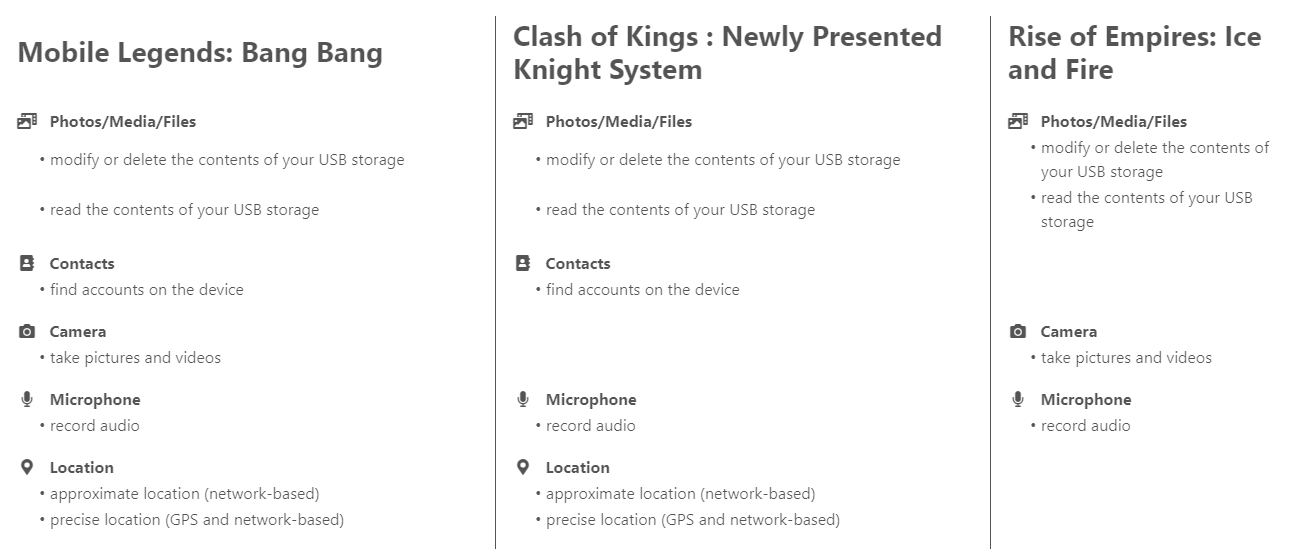Click Microphone icon under Rise of Empires

(x=1018, y=400)
